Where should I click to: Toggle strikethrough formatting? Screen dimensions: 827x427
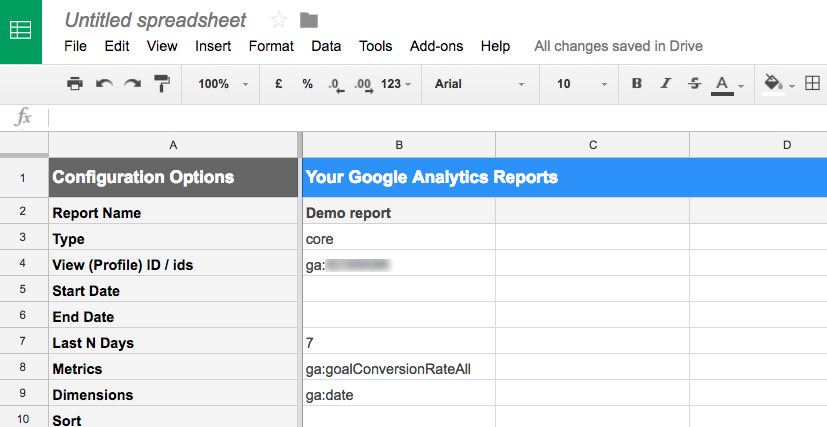(695, 84)
